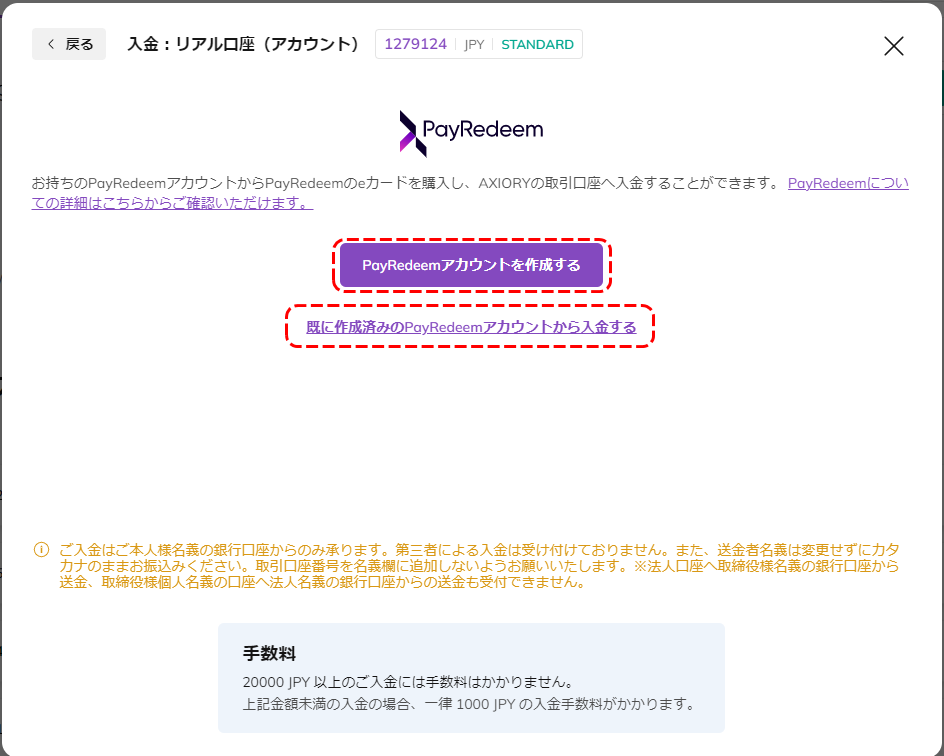The height and width of the screenshot is (756, 944).
Task: Click the 20000 JPY fee-free text line
Action: (408, 682)
